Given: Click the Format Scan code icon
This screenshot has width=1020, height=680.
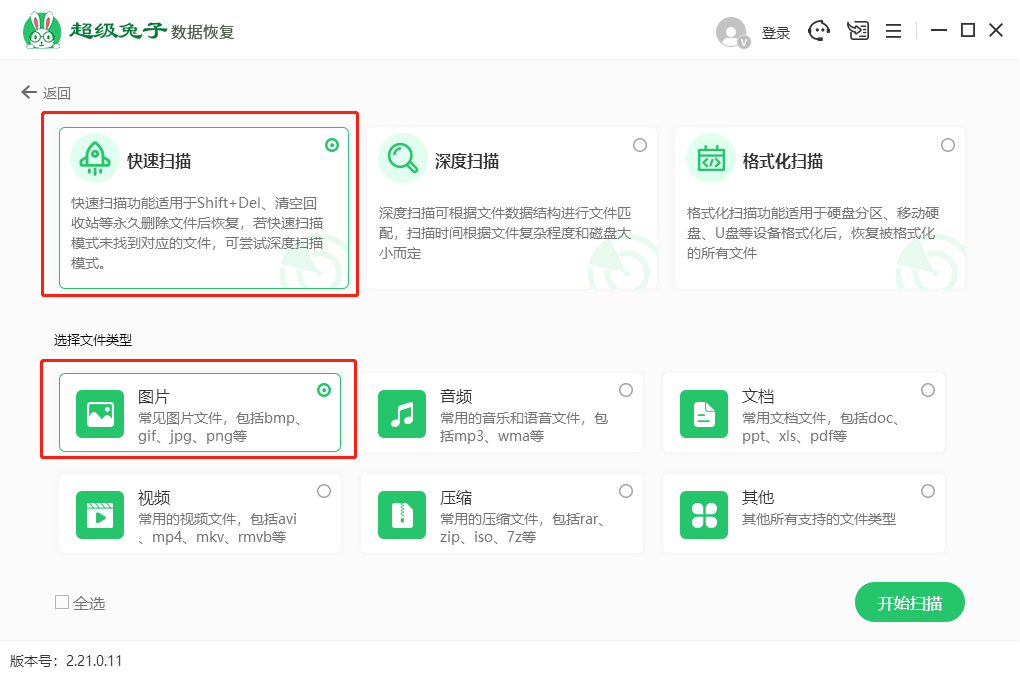Looking at the screenshot, I should 710,159.
